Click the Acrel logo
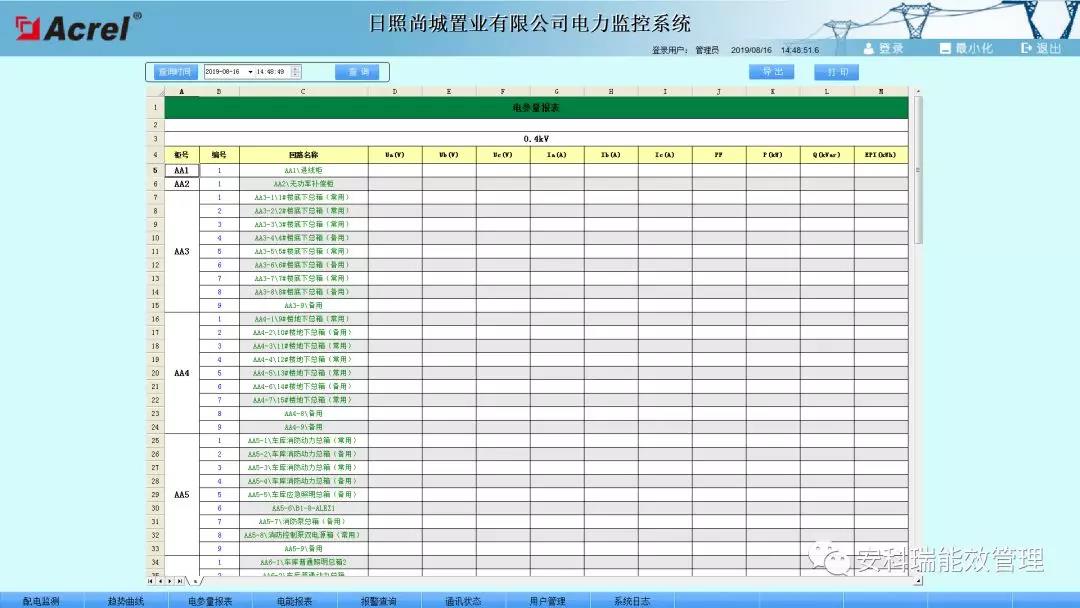This screenshot has height=608, width=1080. coord(78,28)
